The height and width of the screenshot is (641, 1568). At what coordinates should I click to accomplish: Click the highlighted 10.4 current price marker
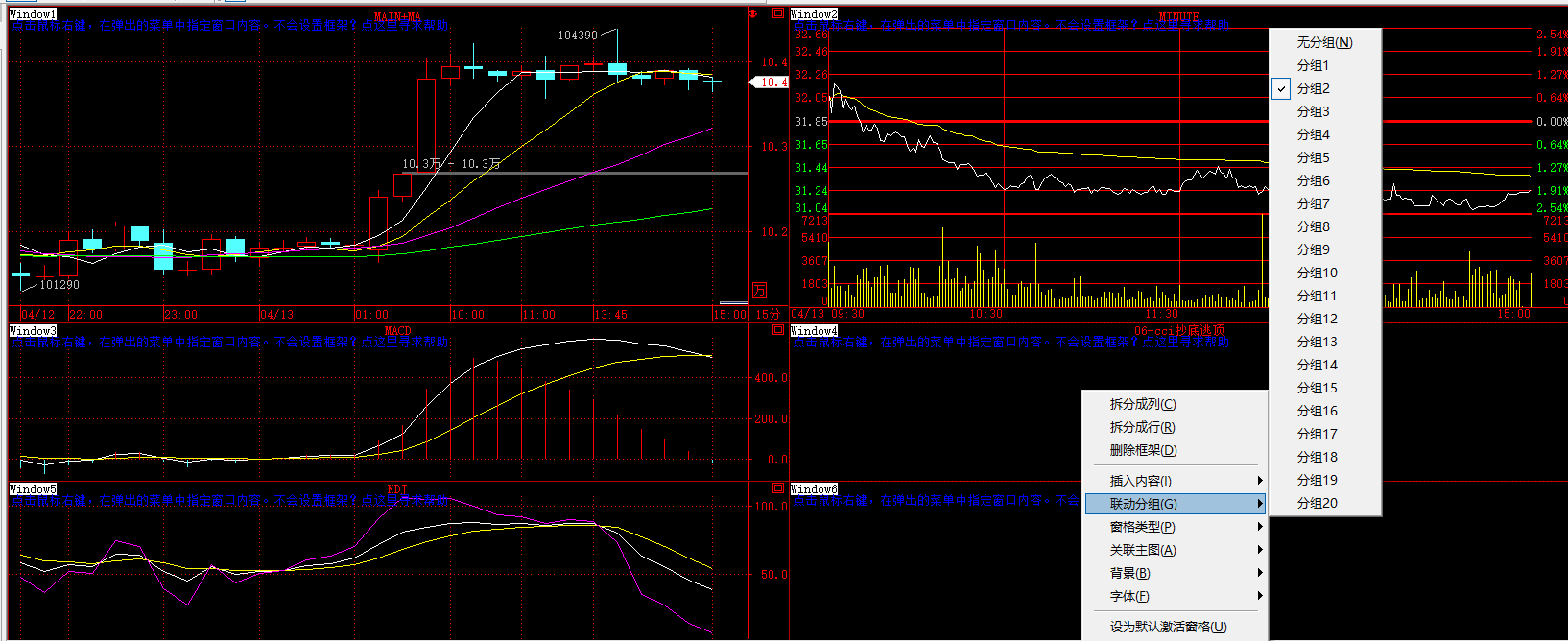point(770,83)
